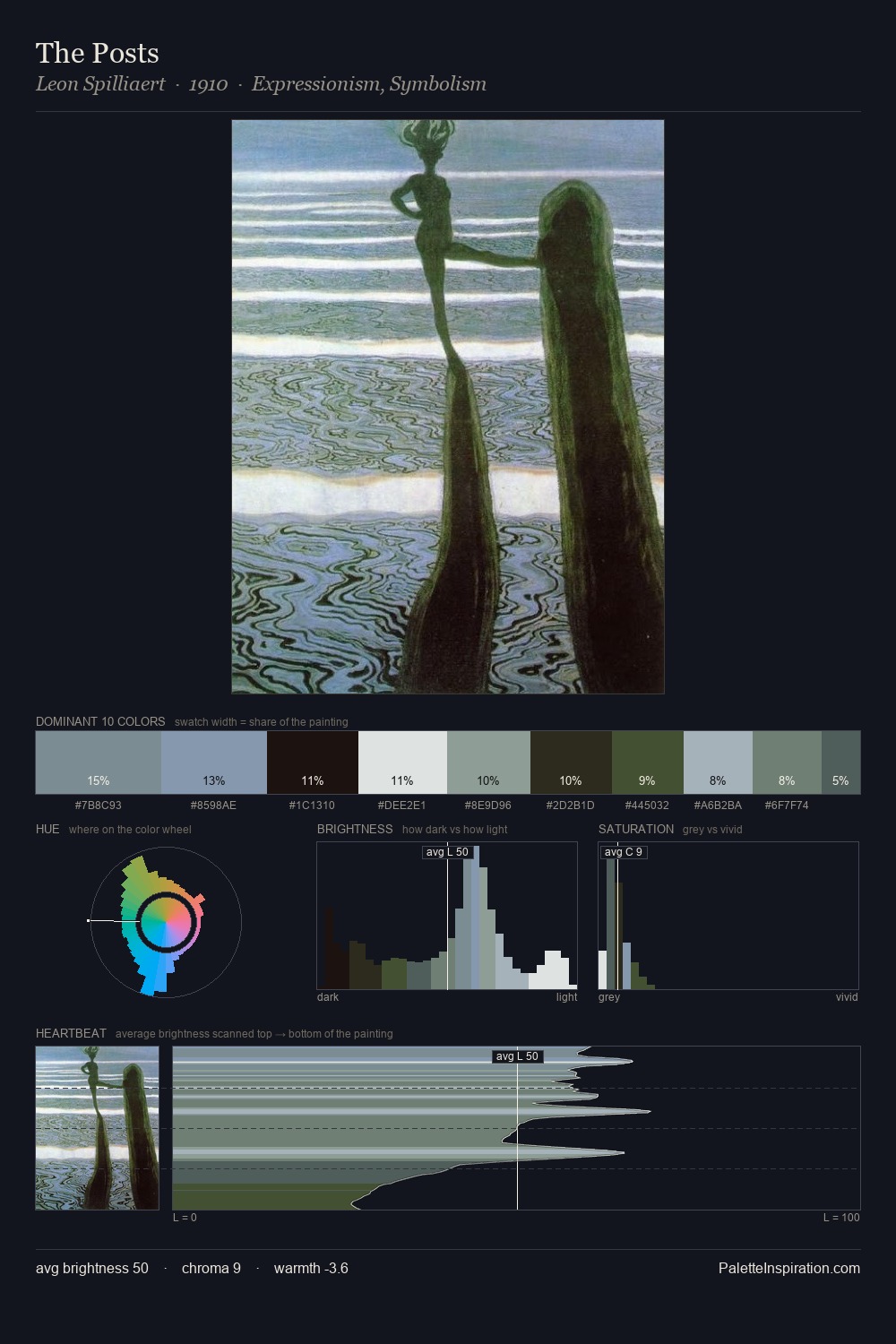
Task: Click the dark #1C1310 11% swatch
Action: [313, 762]
